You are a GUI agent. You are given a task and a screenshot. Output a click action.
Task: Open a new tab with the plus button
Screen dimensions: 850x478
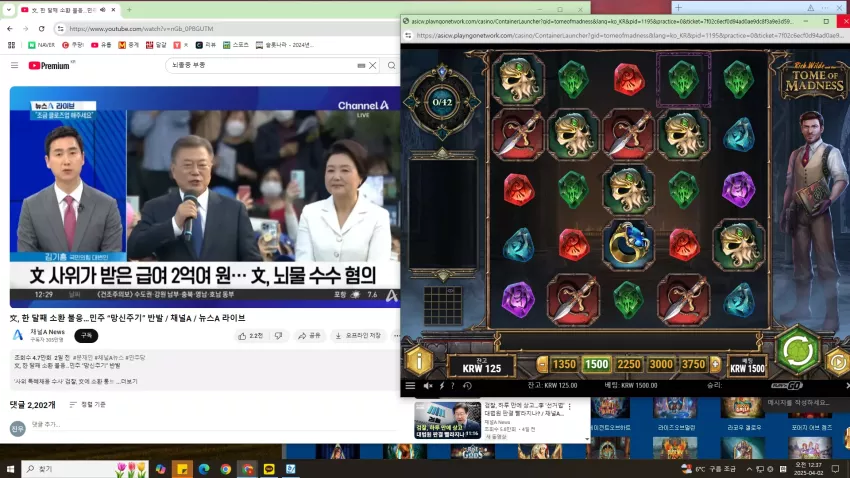coord(129,10)
